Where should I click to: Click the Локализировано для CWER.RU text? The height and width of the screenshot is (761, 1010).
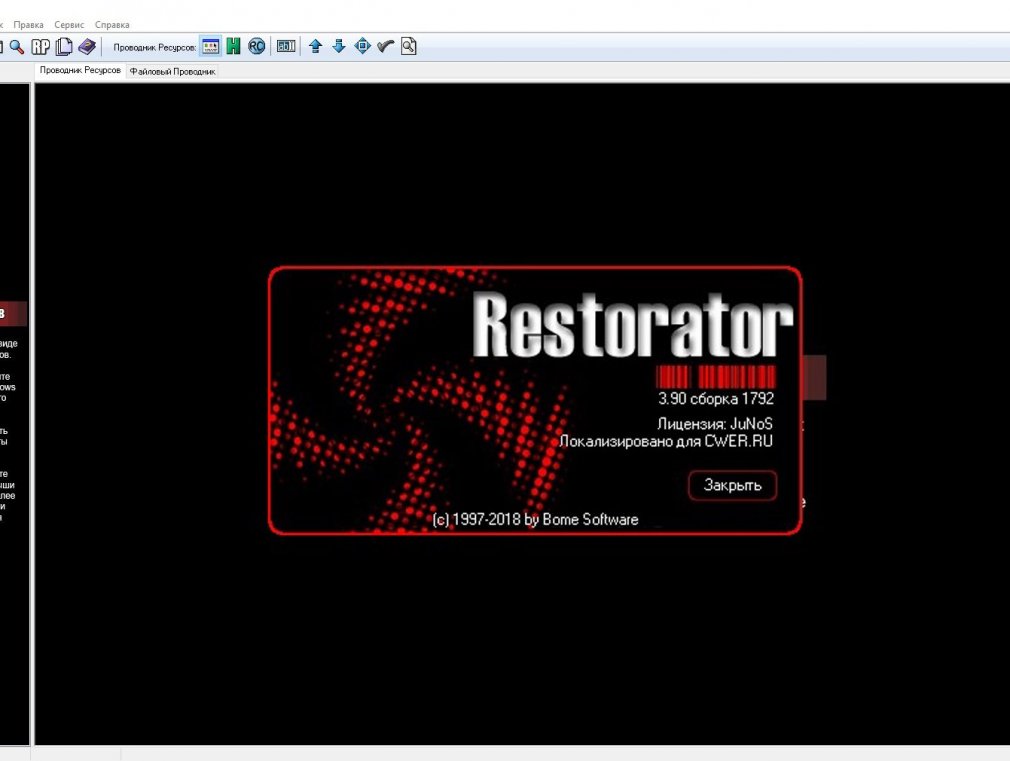point(665,441)
